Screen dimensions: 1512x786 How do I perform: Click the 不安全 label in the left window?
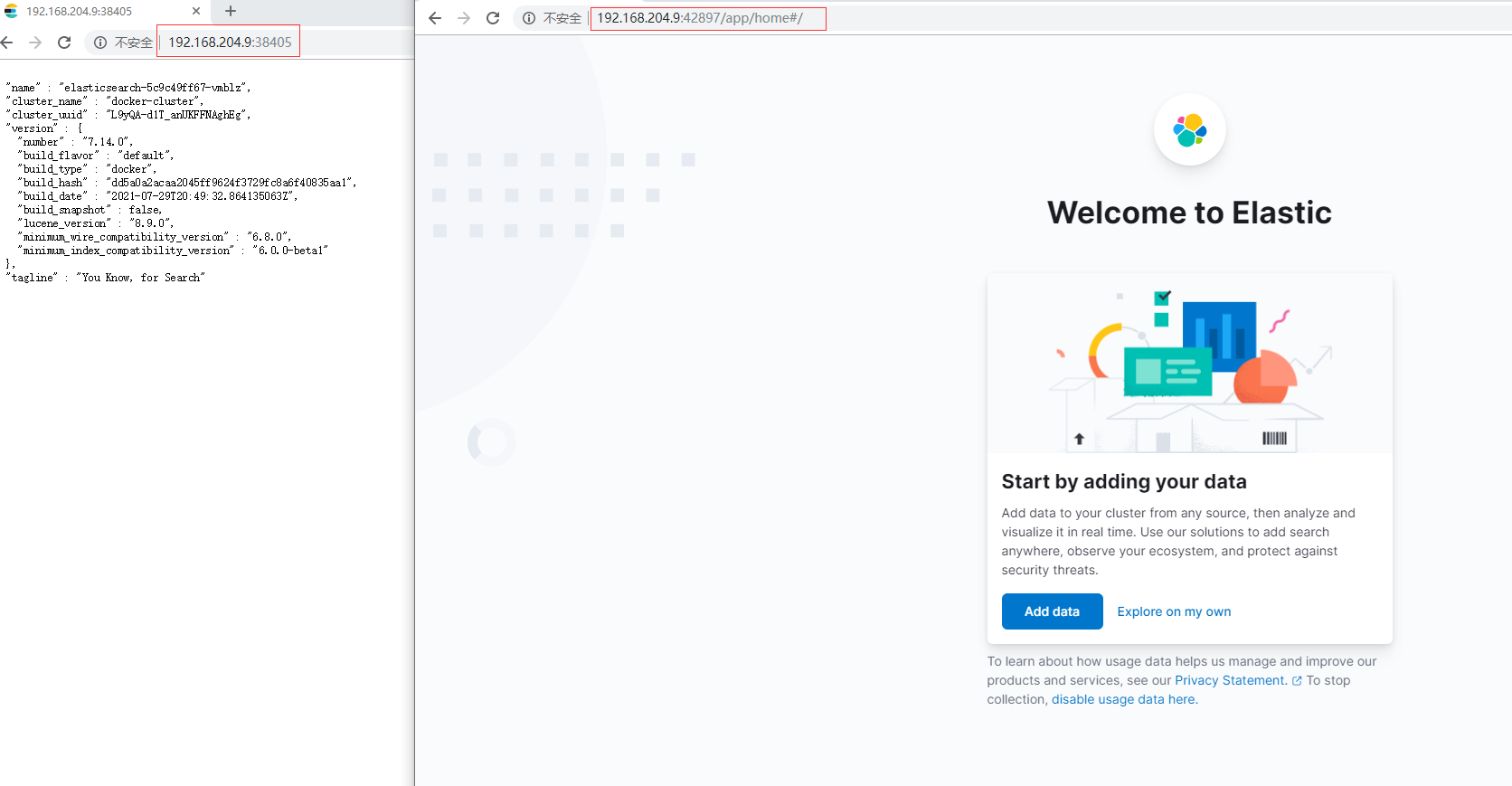click(134, 43)
